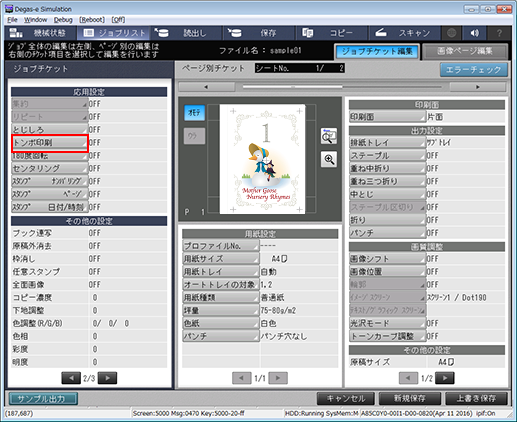Click the speaker volume icon in top bar
Screen dimensions: 517x422
pos(475,33)
